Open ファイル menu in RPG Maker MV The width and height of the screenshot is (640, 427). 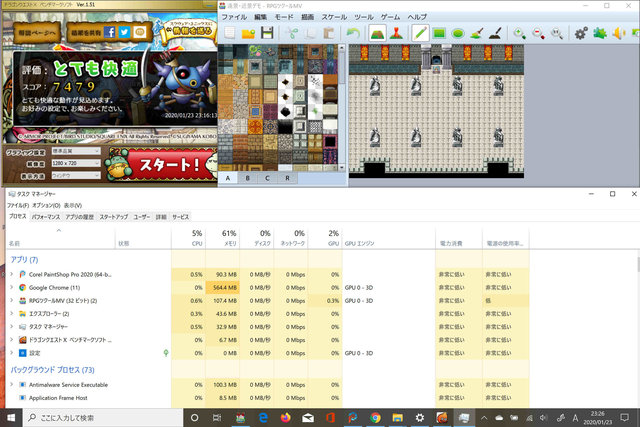(234, 17)
